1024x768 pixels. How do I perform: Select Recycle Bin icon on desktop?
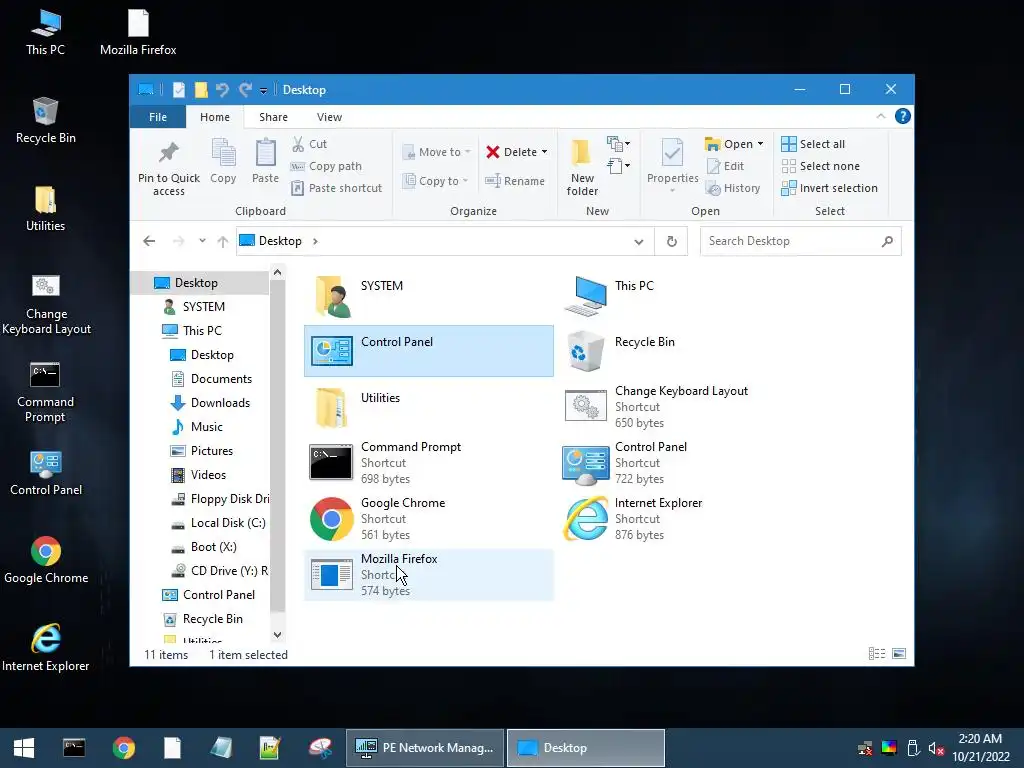point(45,121)
